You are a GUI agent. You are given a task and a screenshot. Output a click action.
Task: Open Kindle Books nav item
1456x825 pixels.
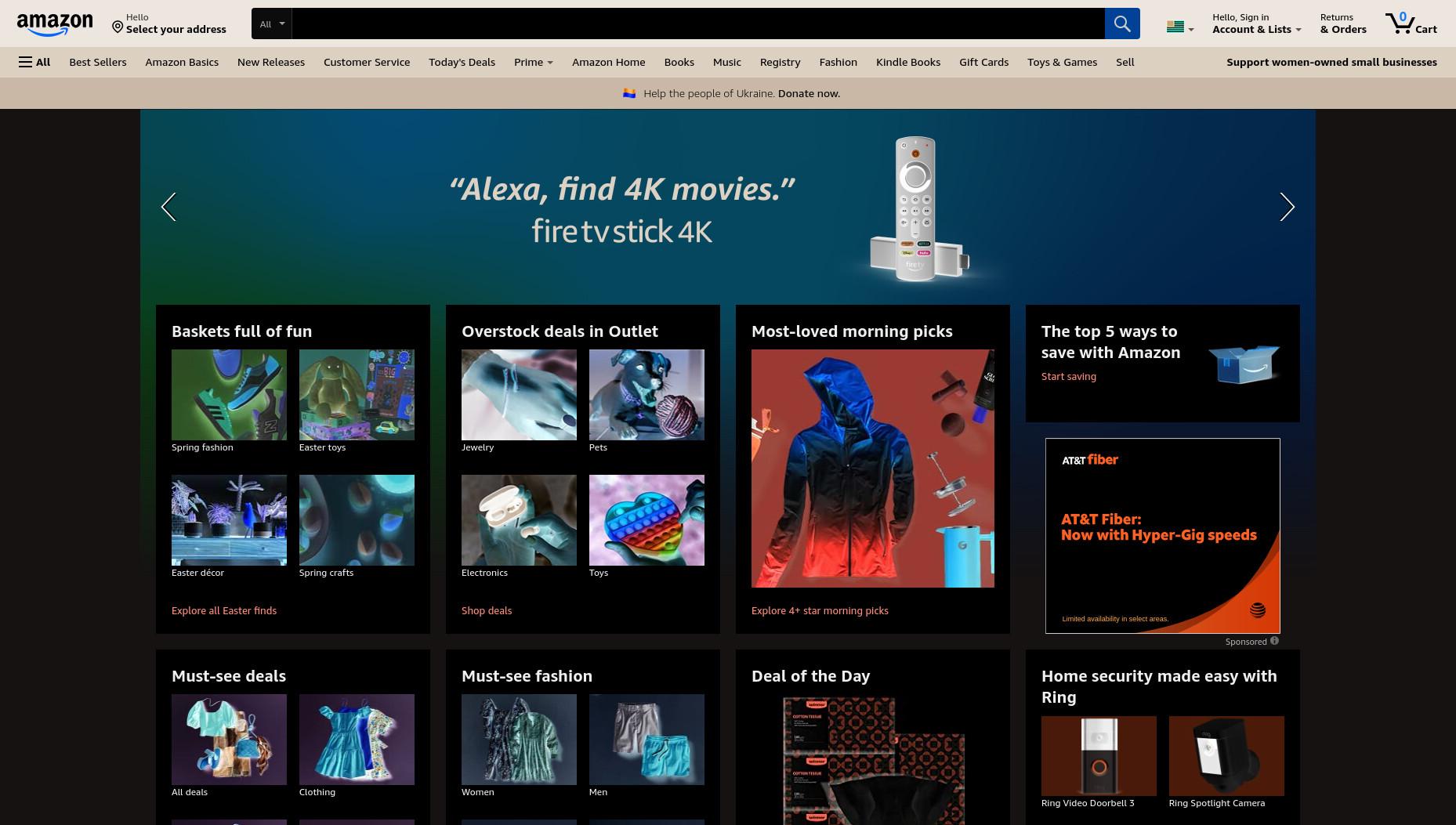pyautogui.click(x=908, y=62)
